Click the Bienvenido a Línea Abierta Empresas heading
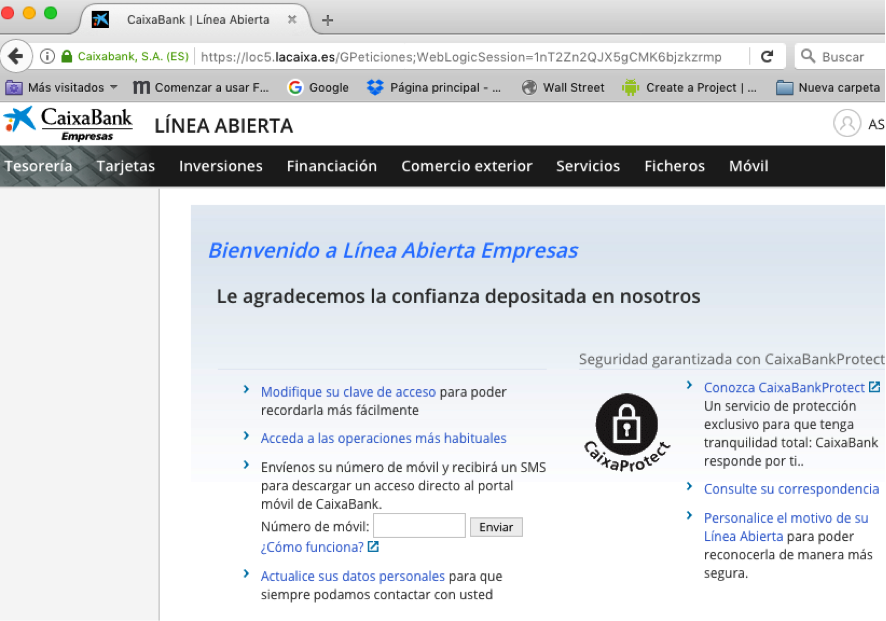Viewport: 886px width, 621px height. 393,250
